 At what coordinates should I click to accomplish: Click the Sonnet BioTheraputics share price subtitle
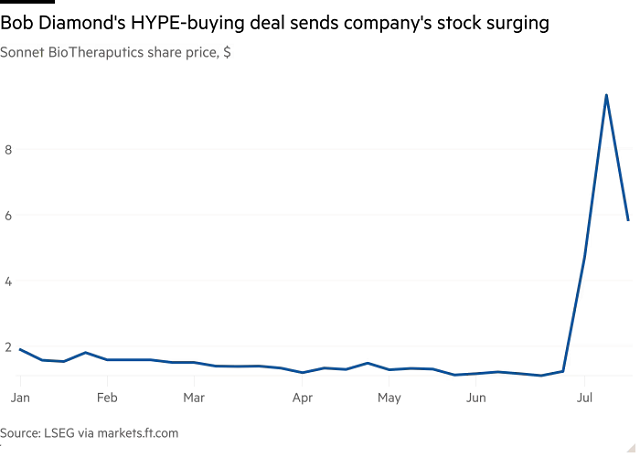[116, 53]
